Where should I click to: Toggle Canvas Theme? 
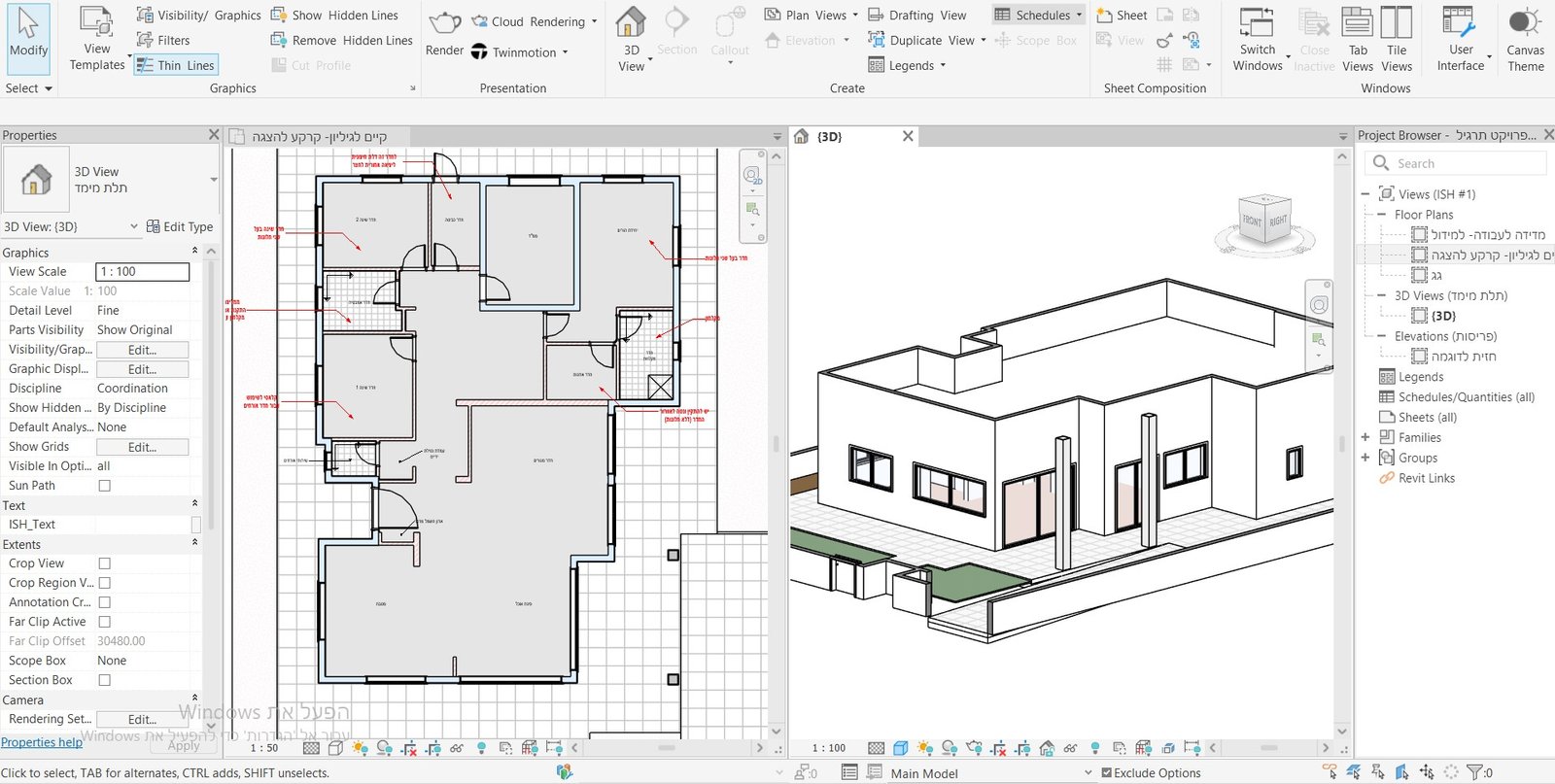coord(1525,39)
